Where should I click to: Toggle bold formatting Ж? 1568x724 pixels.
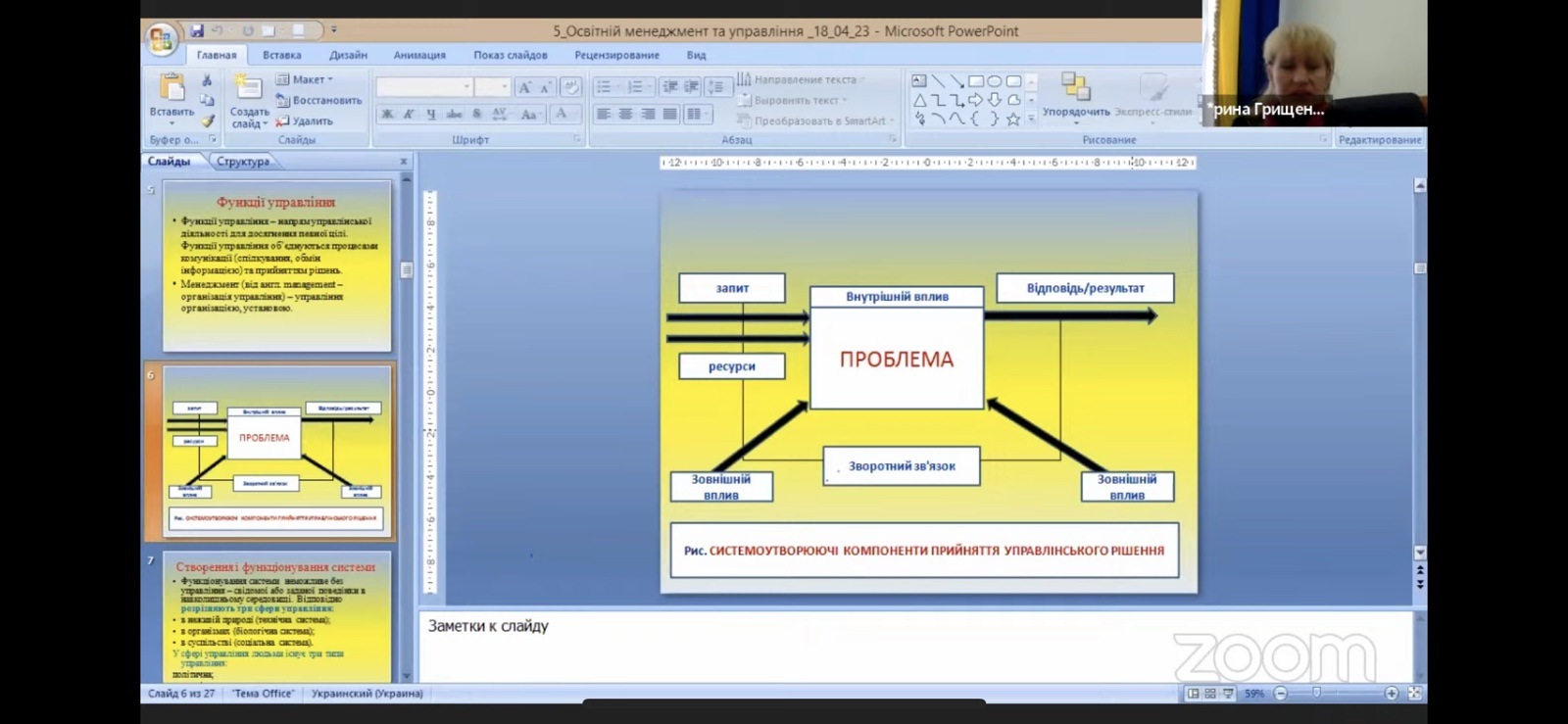[x=387, y=115]
